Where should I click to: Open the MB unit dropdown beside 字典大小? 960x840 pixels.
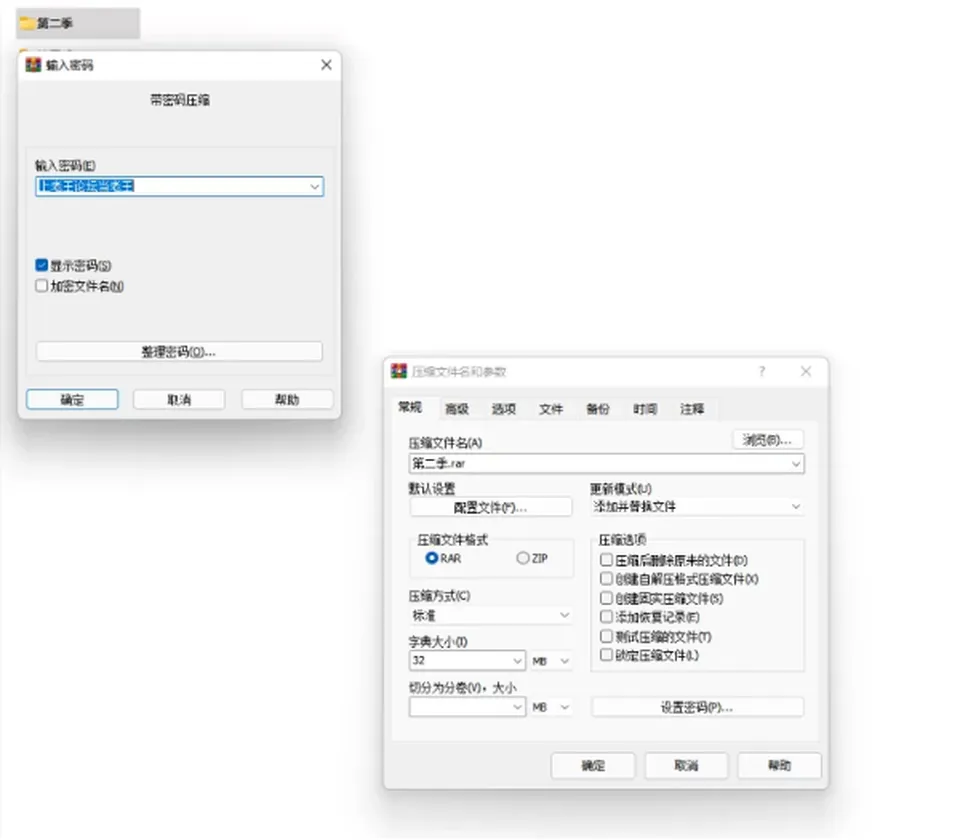(x=551, y=661)
